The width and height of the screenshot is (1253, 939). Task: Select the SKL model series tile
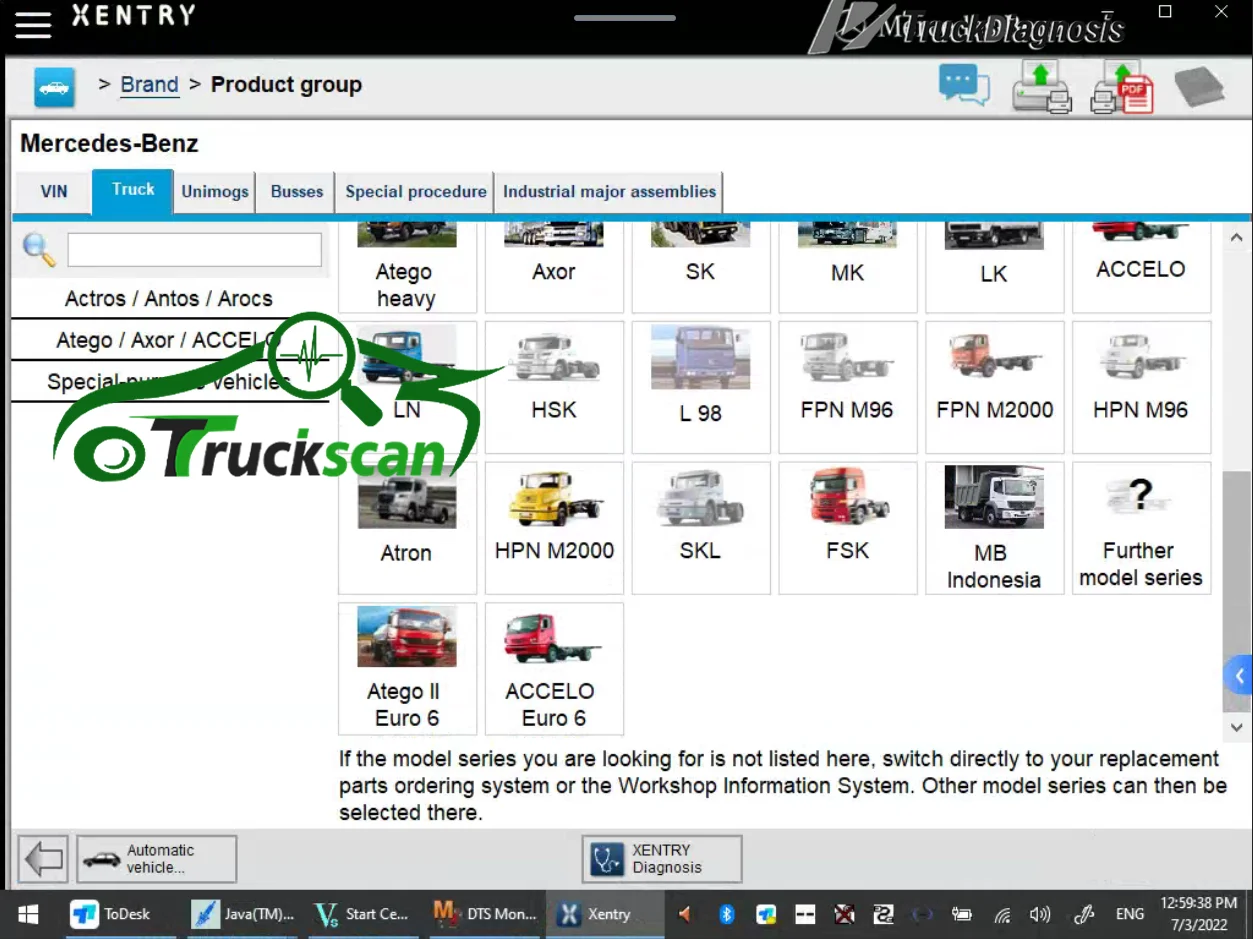(x=701, y=528)
